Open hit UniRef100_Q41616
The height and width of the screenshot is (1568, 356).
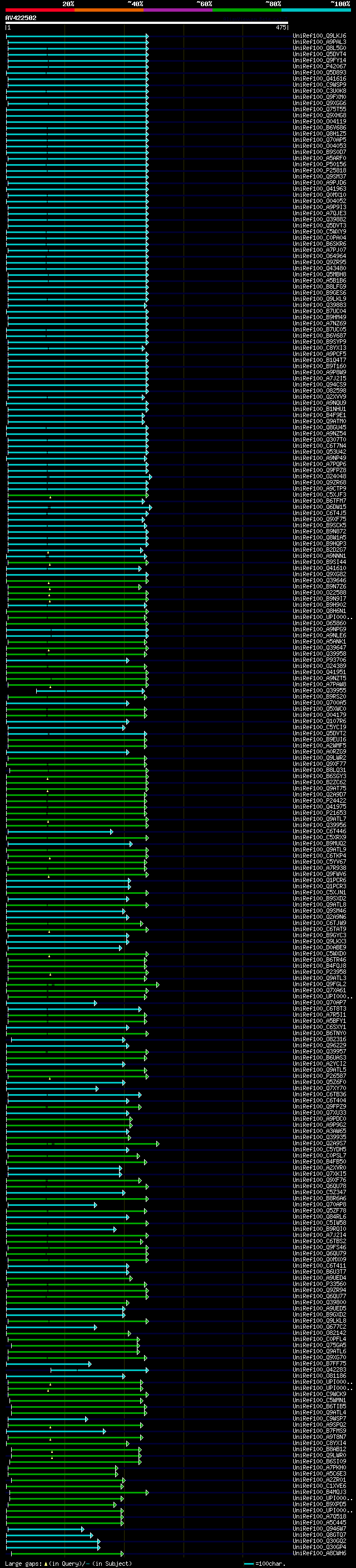click(319, 78)
